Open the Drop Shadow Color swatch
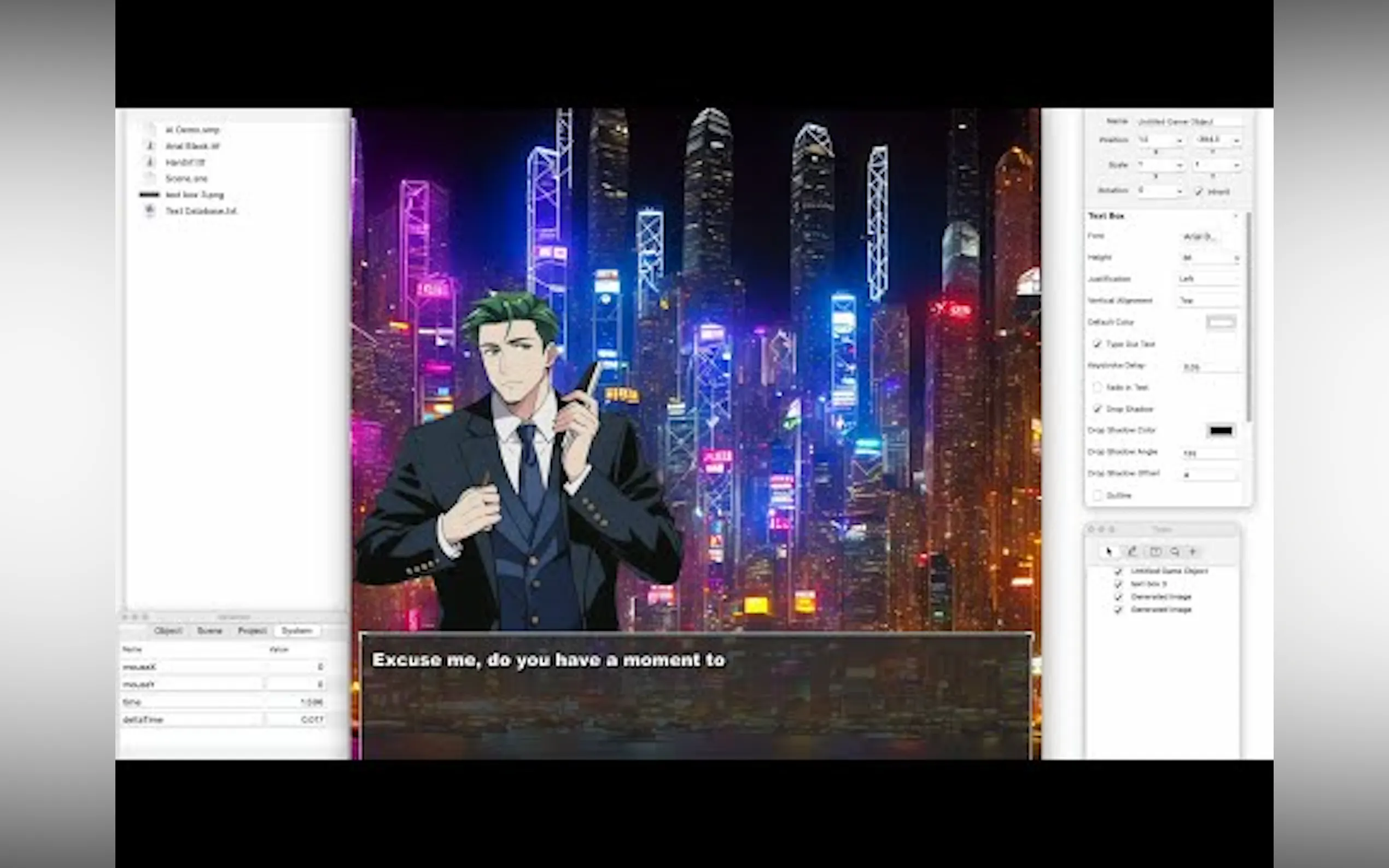The width and height of the screenshot is (1389, 868). coord(1220,431)
